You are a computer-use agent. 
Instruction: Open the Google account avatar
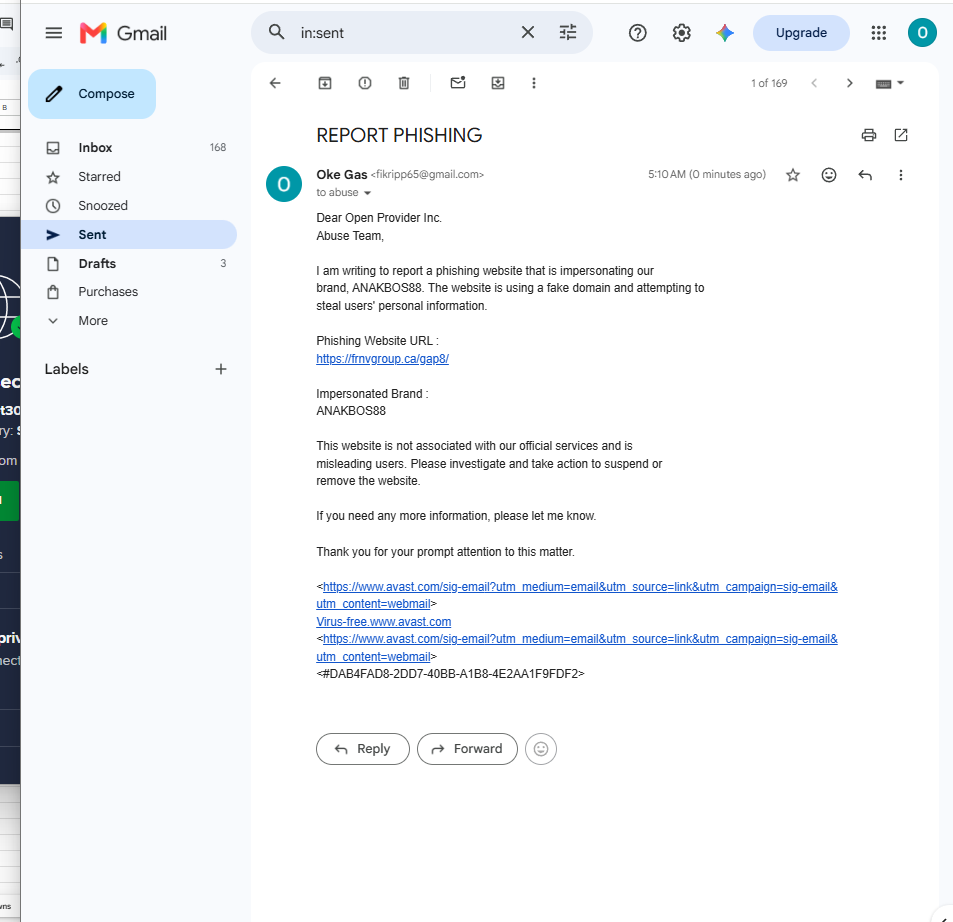[922, 33]
